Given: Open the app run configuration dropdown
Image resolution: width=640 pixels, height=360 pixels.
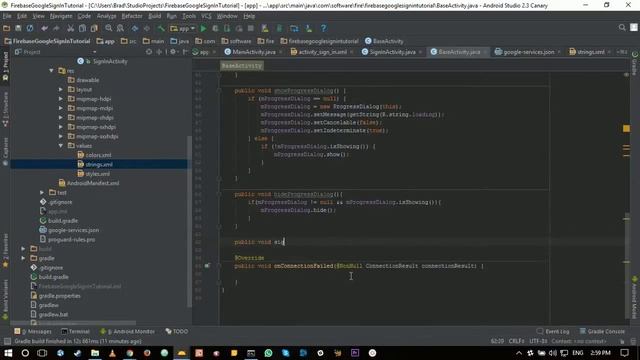Looking at the screenshot, I should tap(183, 28).
